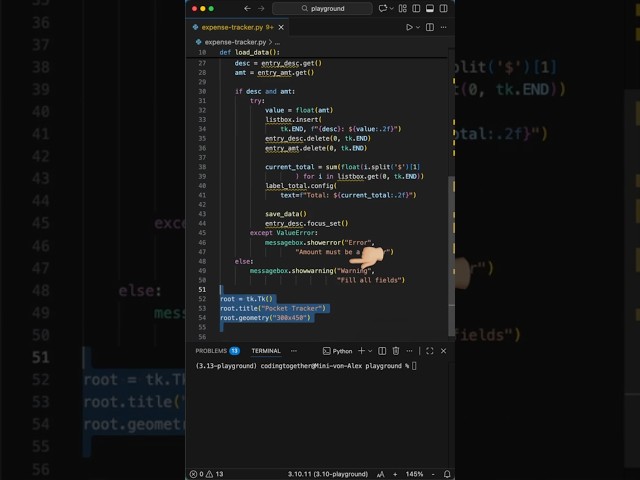Screen dimensions: 640x480
Task: Toggle the secondary side bar
Action: pos(444,8)
